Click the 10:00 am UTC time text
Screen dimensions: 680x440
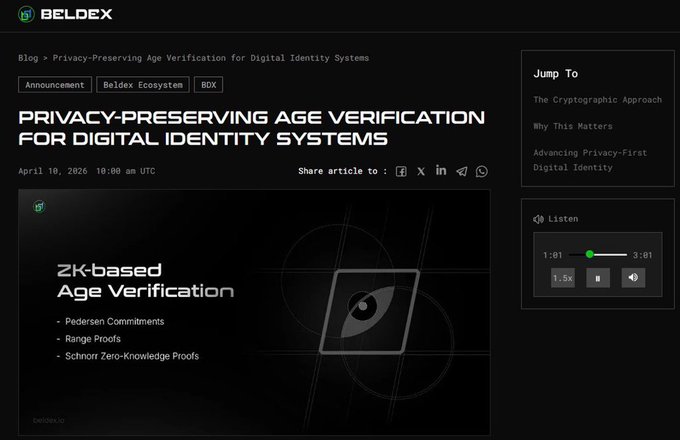coord(125,171)
